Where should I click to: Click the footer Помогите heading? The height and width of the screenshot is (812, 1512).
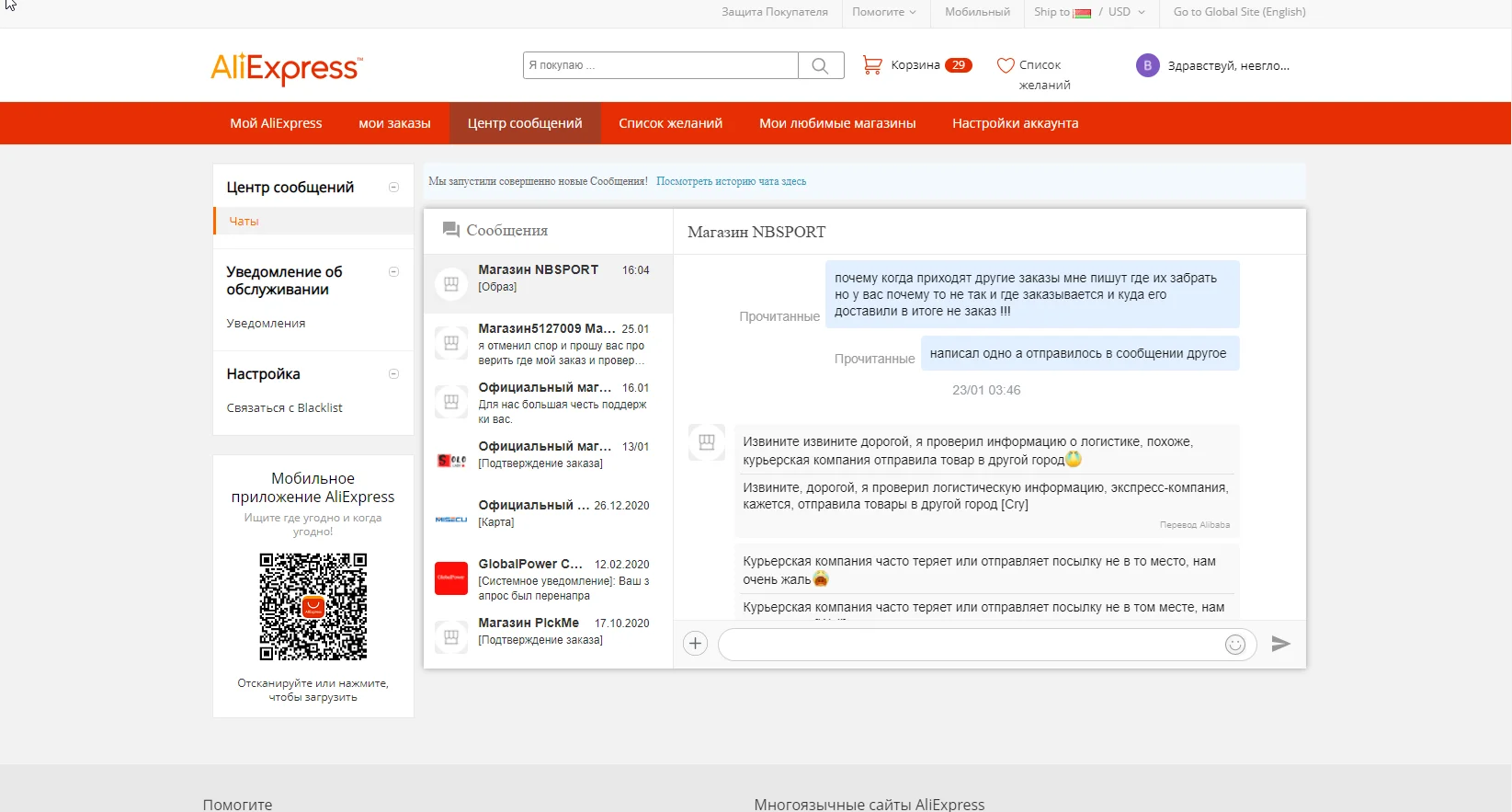coord(237,805)
